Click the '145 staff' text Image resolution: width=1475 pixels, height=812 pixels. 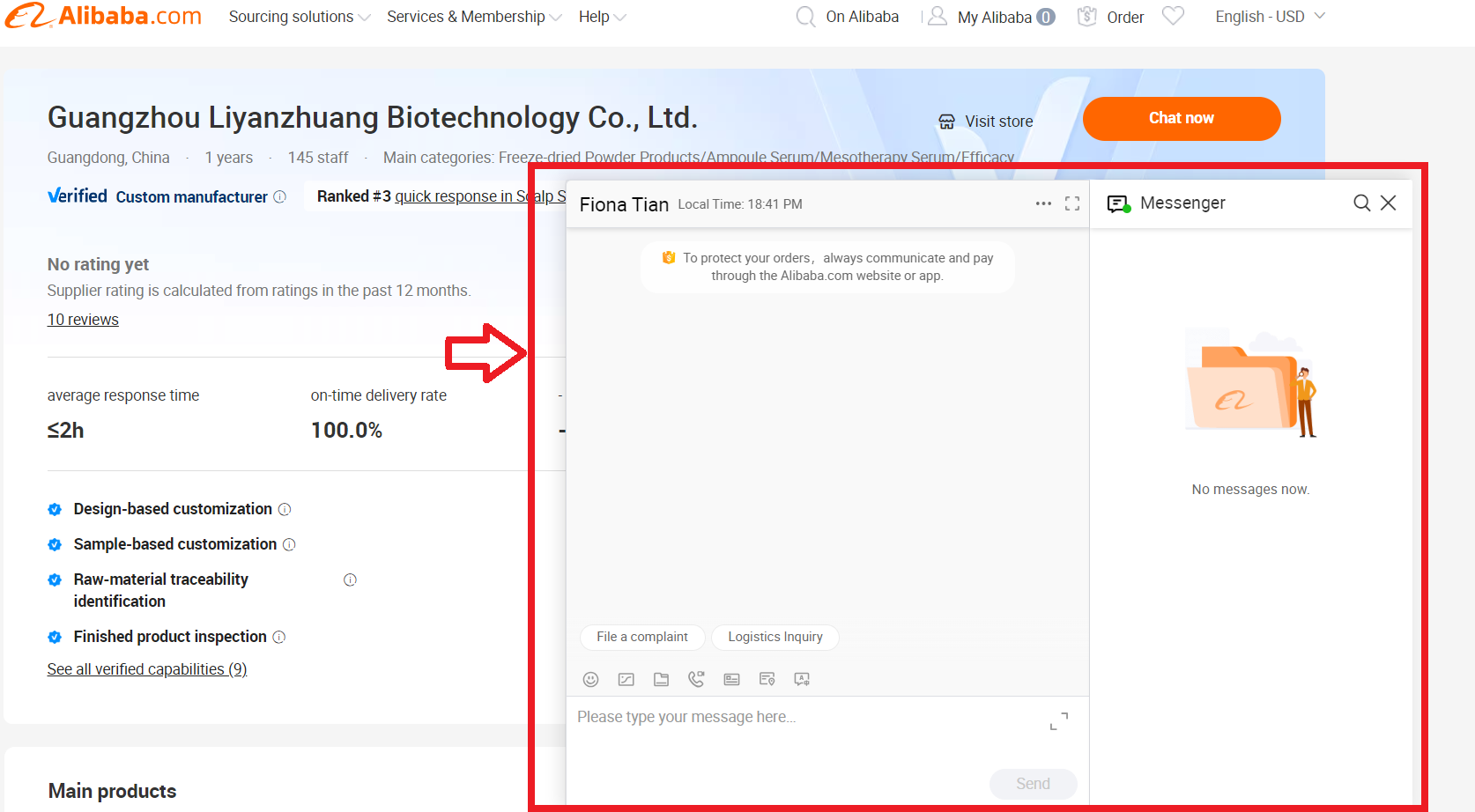tap(318, 158)
